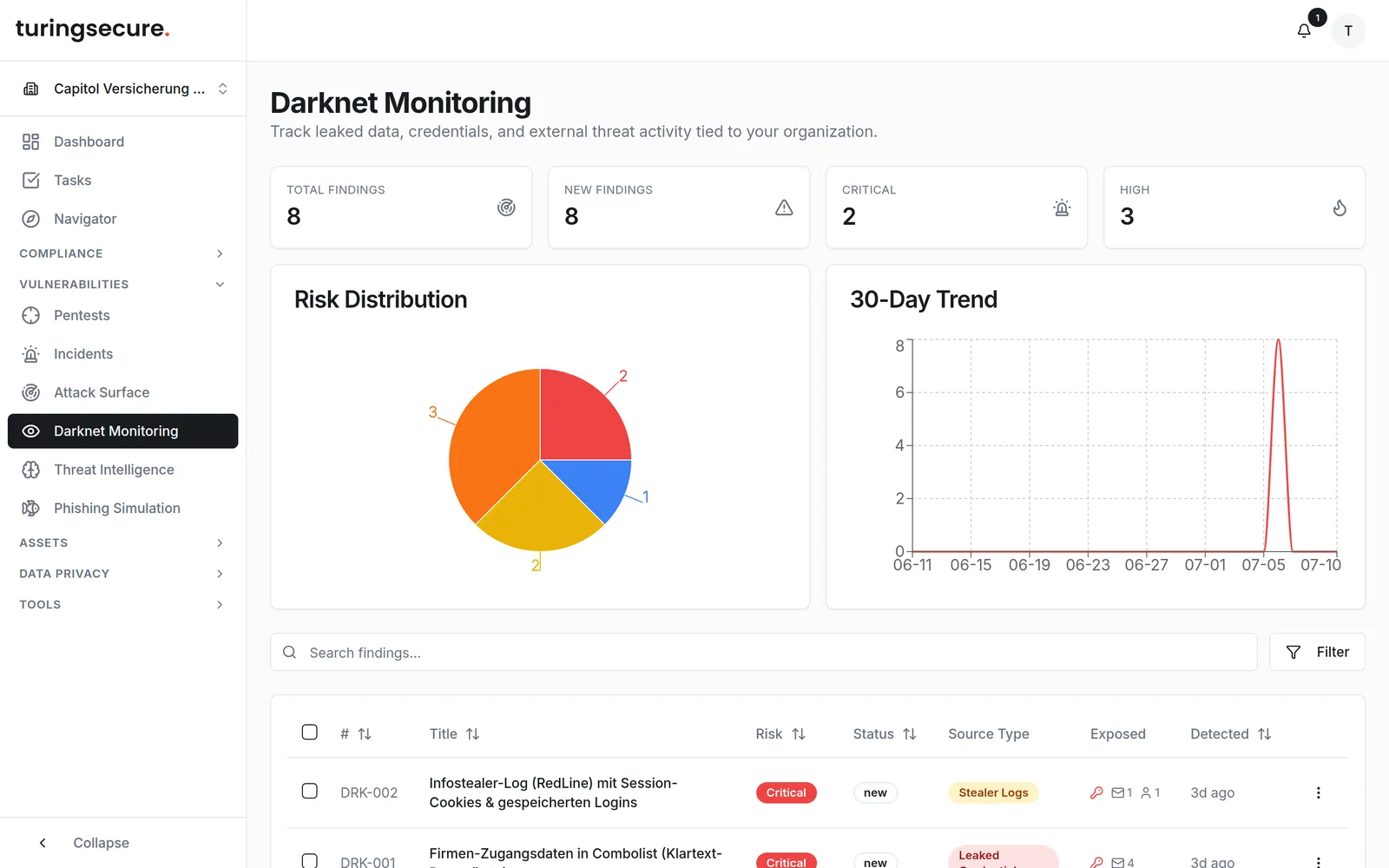The width and height of the screenshot is (1389, 868).
Task: Click the DRK-002 finding ID
Action: pos(369,792)
